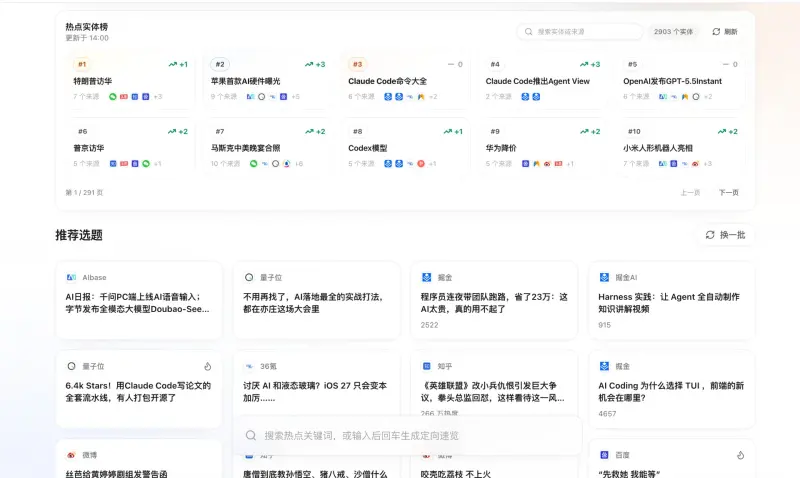Open the 特朗普访华 entity
The height and width of the screenshot is (478, 800).
93,81
